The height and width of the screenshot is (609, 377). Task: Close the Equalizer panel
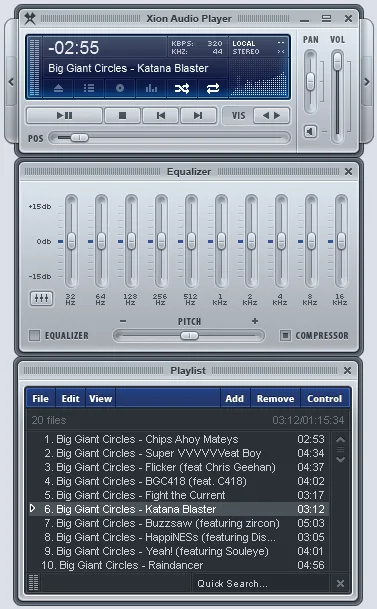coord(348,171)
